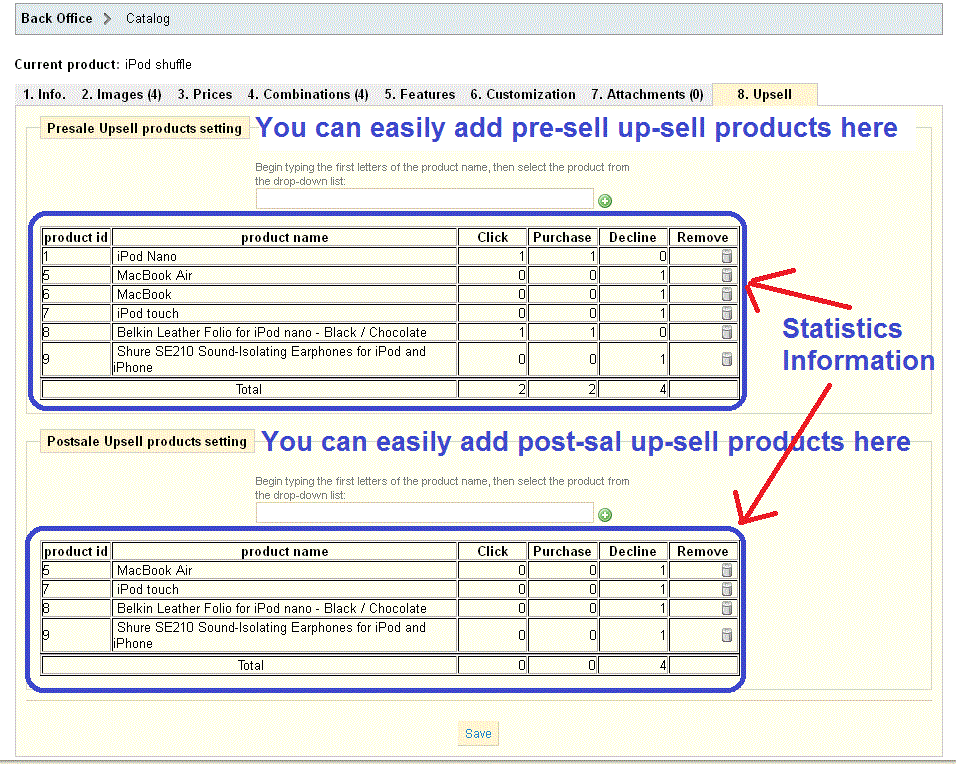Click postsale table Decline column header
Screen dimensions: 956x764
[x=633, y=551]
